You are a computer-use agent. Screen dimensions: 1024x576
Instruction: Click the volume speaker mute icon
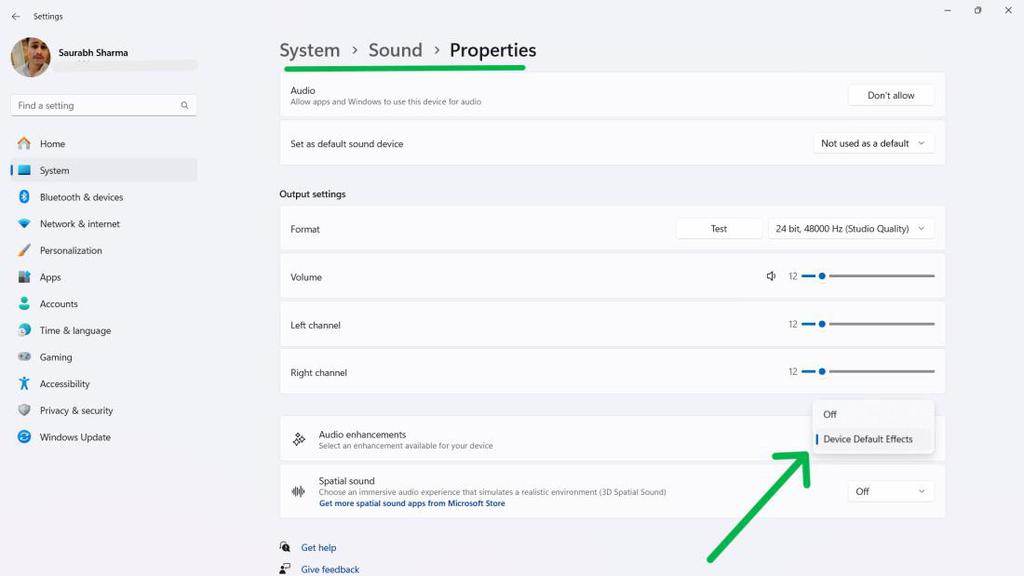(771, 276)
